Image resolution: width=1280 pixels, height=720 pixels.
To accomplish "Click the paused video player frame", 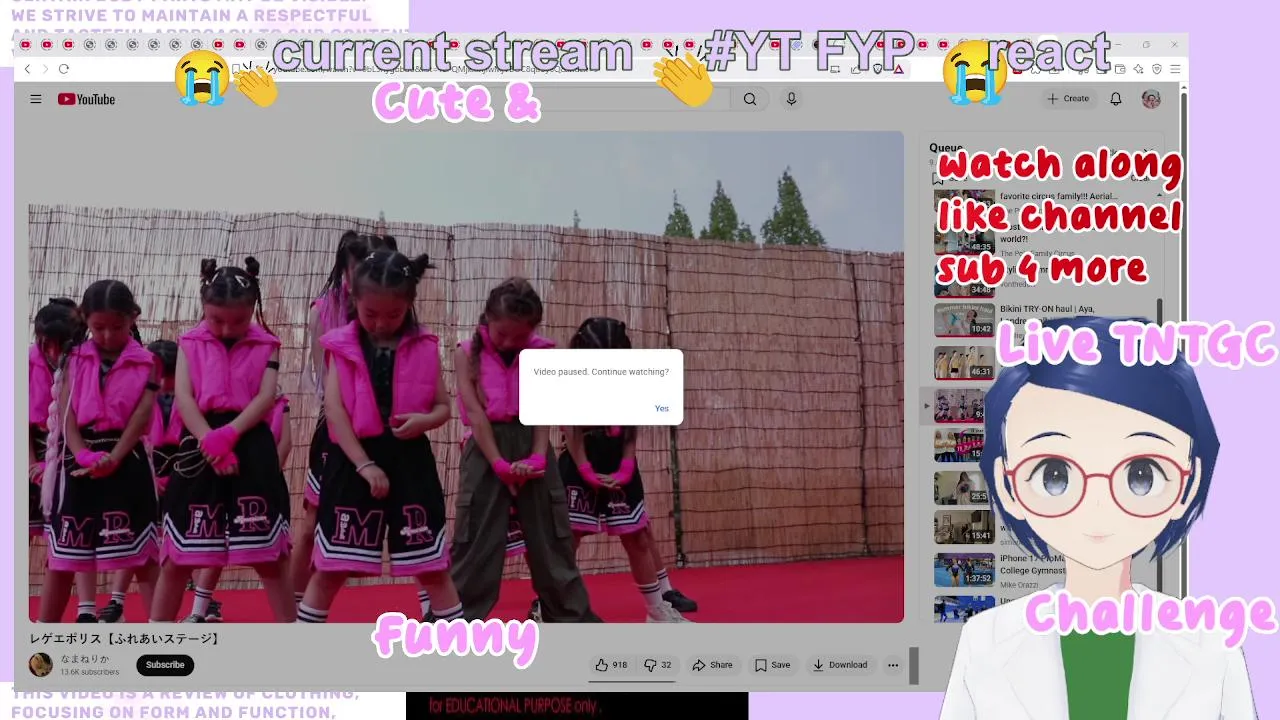I will click(x=466, y=377).
